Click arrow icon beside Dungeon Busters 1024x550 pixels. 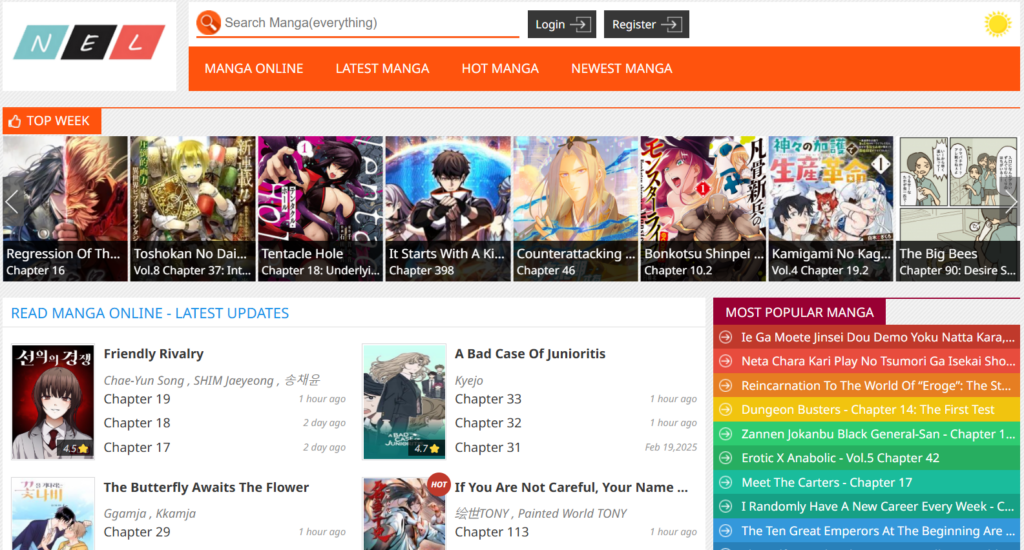pos(725,410)
